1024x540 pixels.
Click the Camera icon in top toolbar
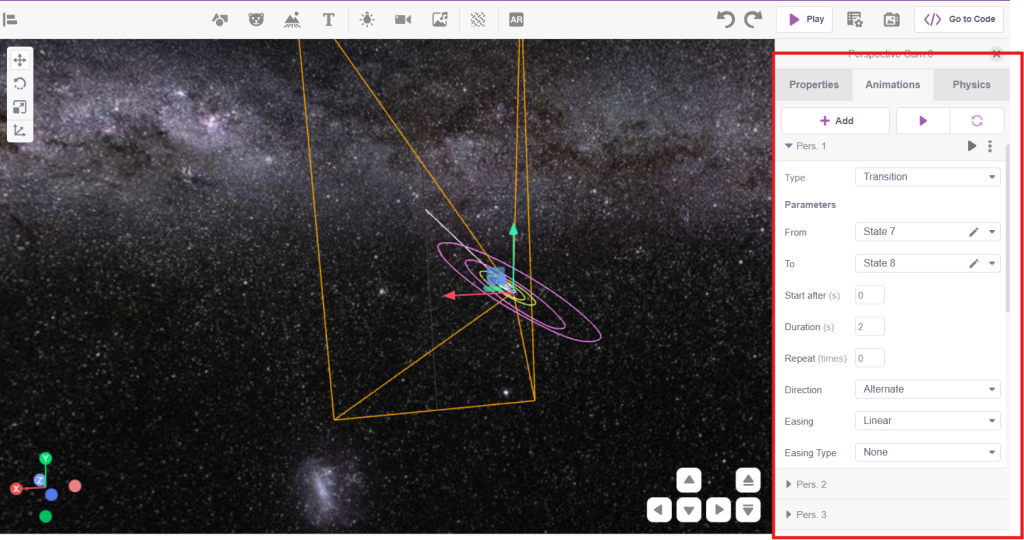point(403,19)
